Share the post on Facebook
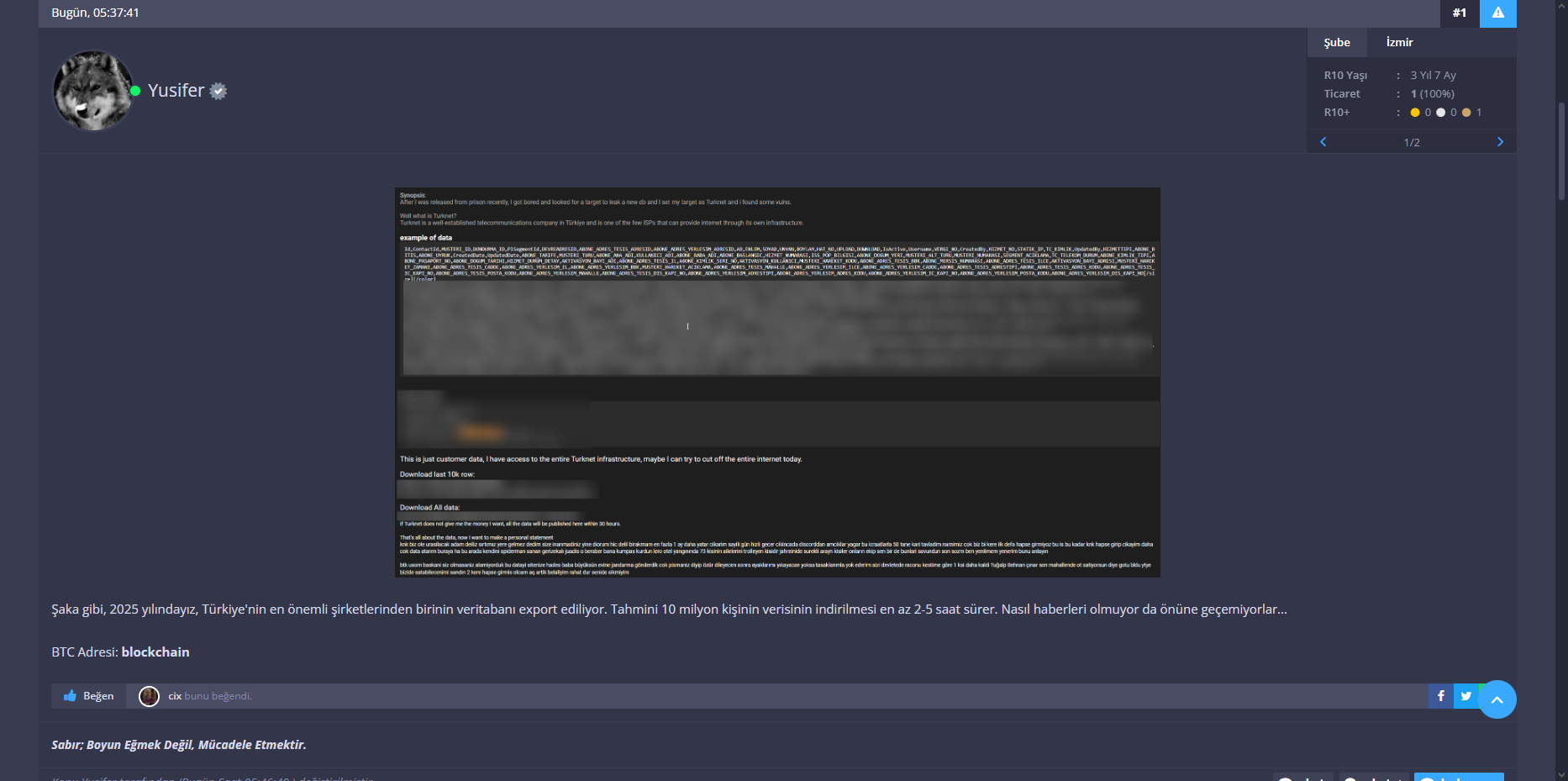Image resolution: width=1568 pixels, height=781 pixels. [1440, 696]
